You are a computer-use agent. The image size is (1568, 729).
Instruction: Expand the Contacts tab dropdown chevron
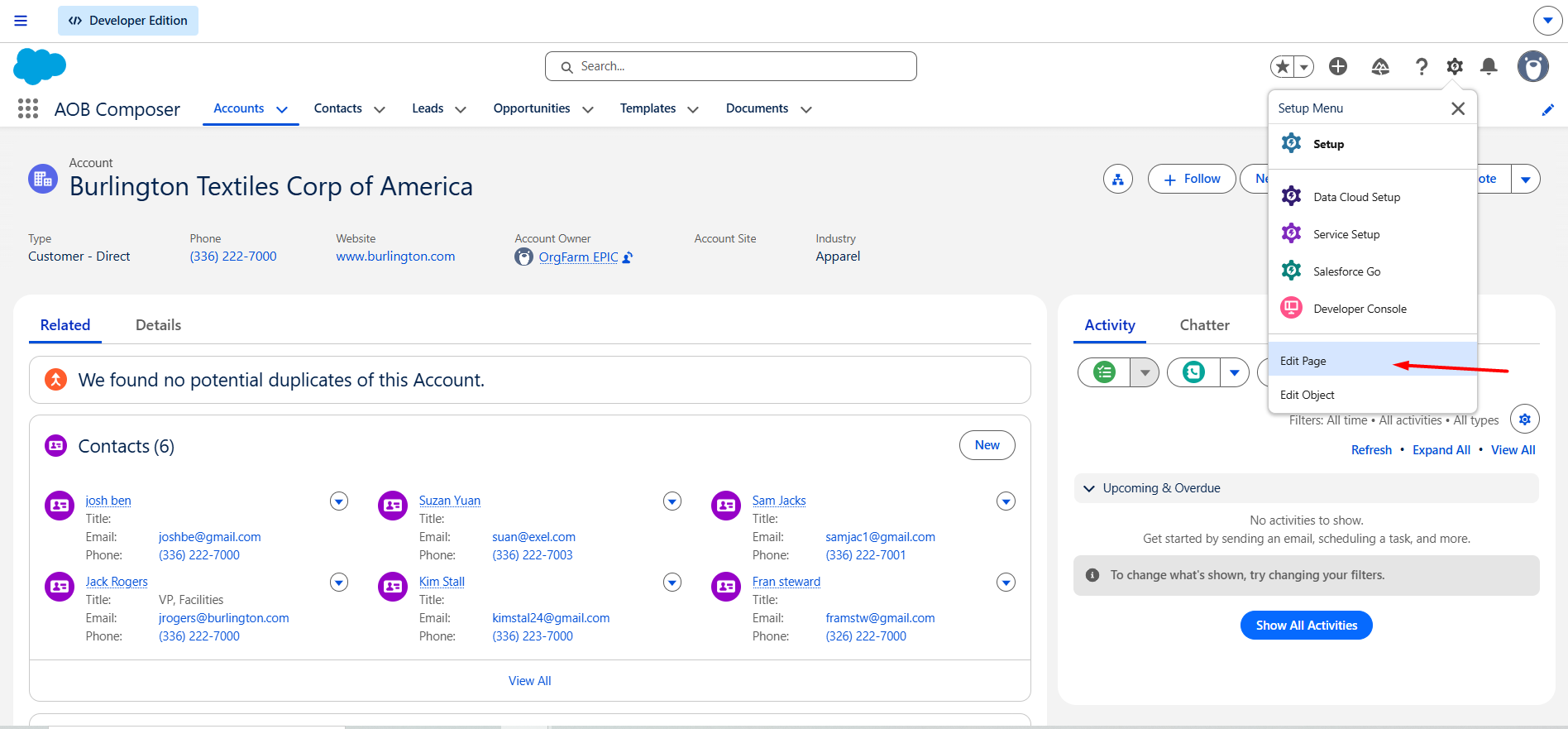coord(380,109)
